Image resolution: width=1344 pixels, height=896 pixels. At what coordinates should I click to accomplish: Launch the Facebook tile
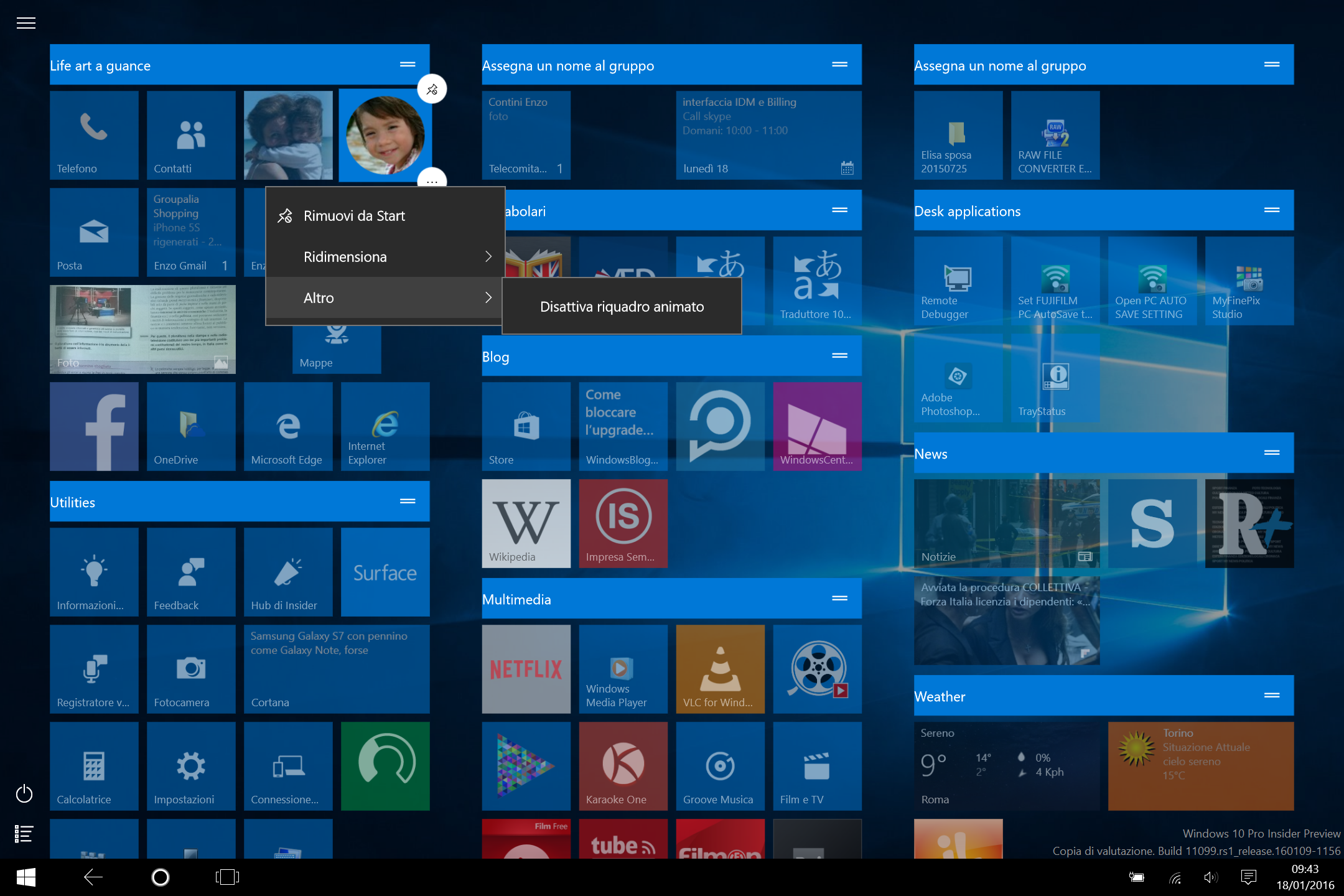pyautogui.click(x=94, y=426)
